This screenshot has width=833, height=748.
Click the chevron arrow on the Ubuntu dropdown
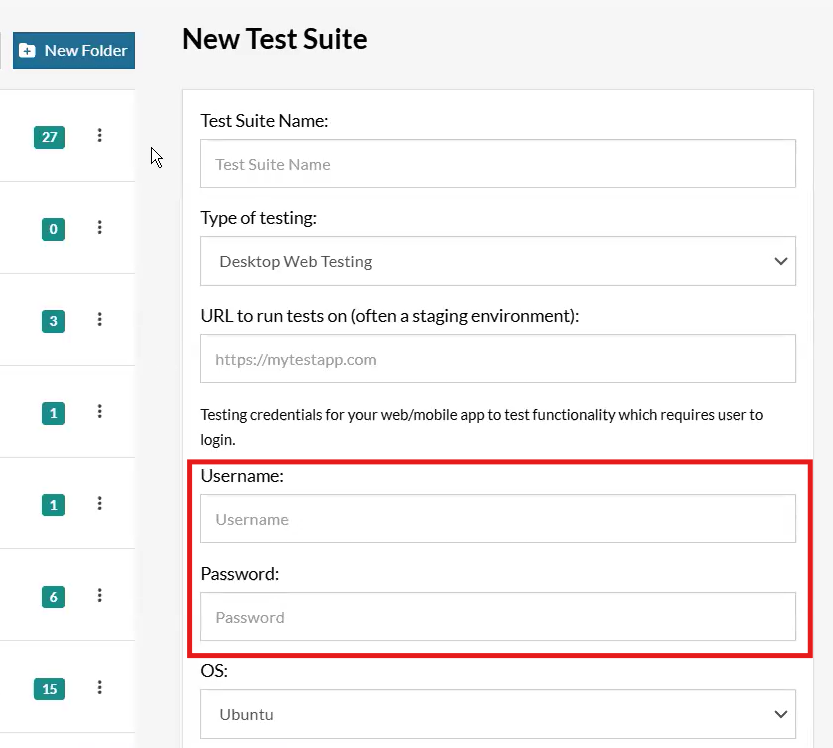click(x=780, y=714)
